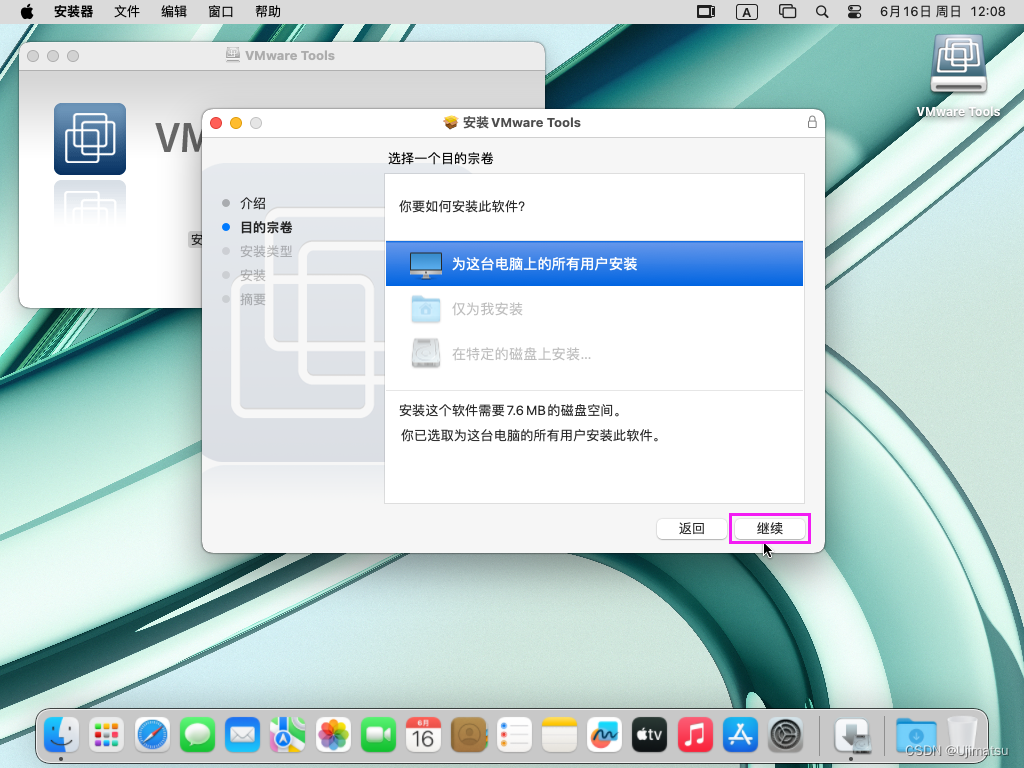This screenshot has width=1024, height=768.
Task: Click the 目的宗卷 step in sidebar
Action: [266, 227]
